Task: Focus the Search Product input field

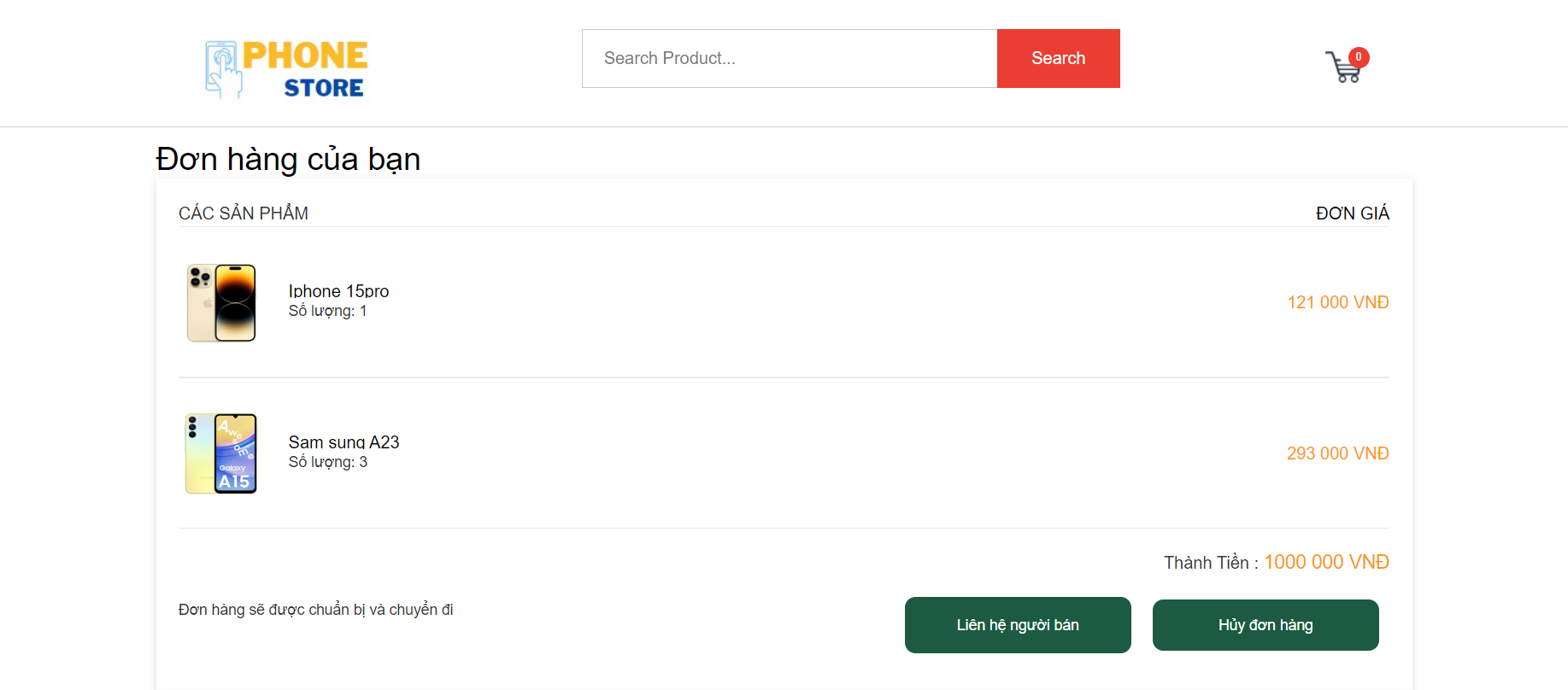Action: (x=790, y=58)
